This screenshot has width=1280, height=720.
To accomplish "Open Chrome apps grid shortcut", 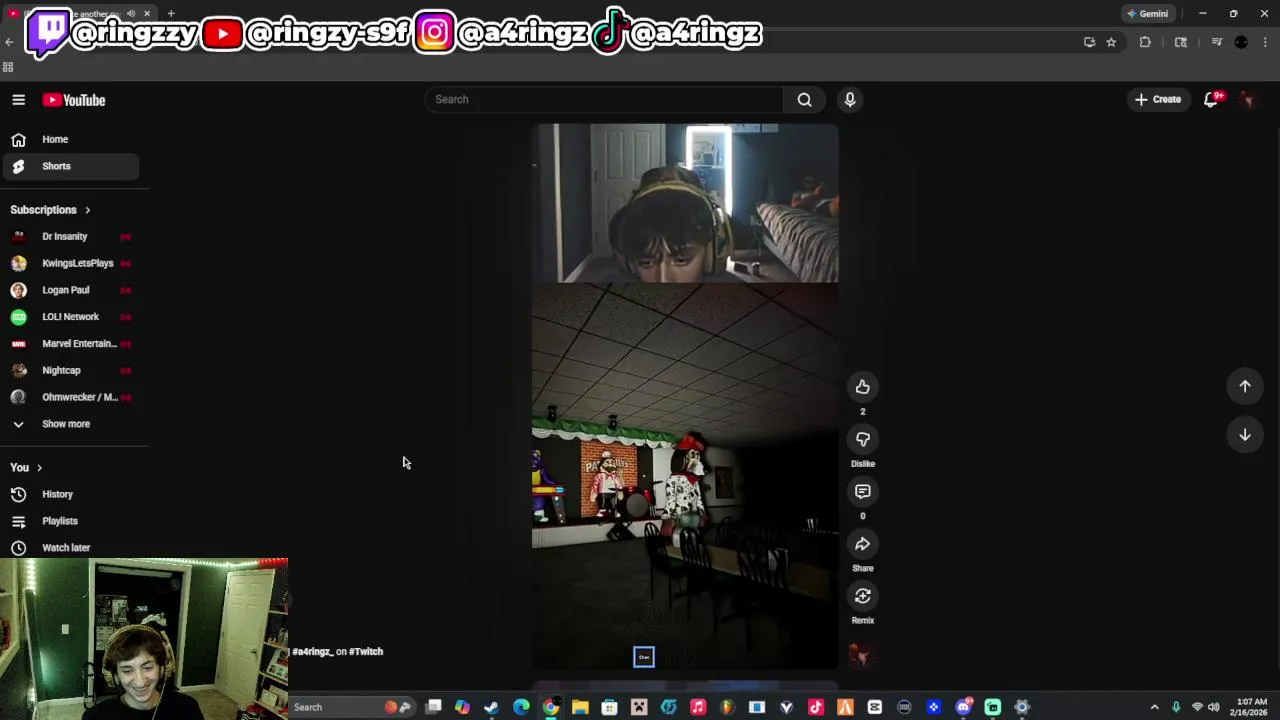I will [x=8, y=67].
